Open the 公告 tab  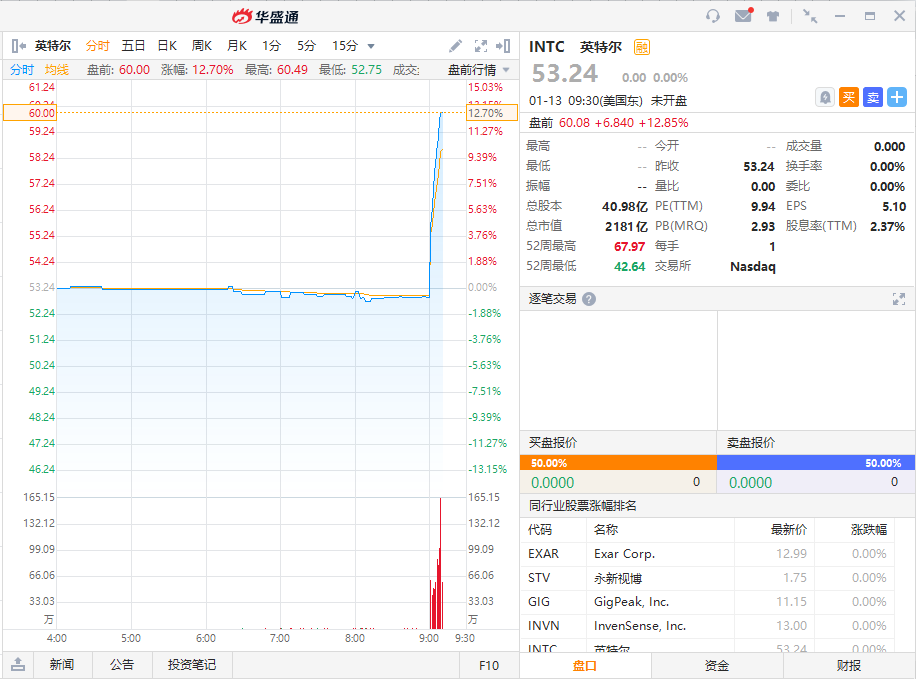coord(122,664)
